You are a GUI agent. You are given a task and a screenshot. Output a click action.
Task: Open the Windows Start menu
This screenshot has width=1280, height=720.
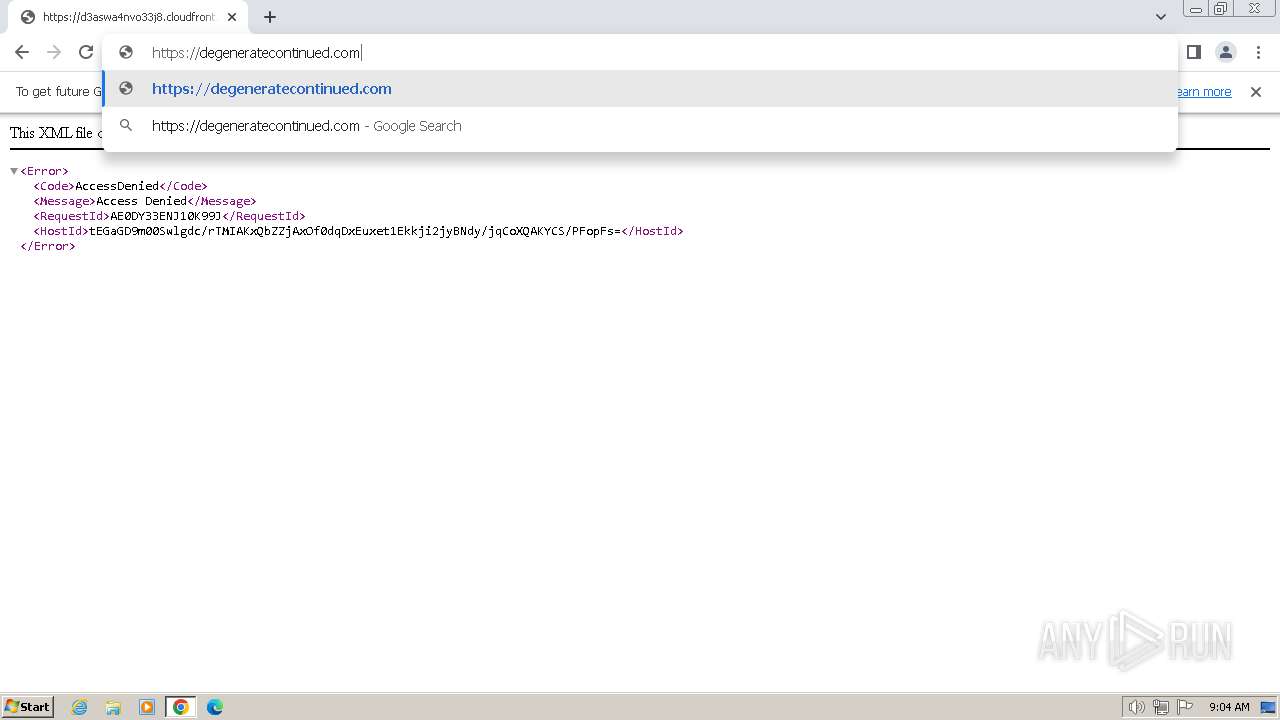[x=28, y=707]
